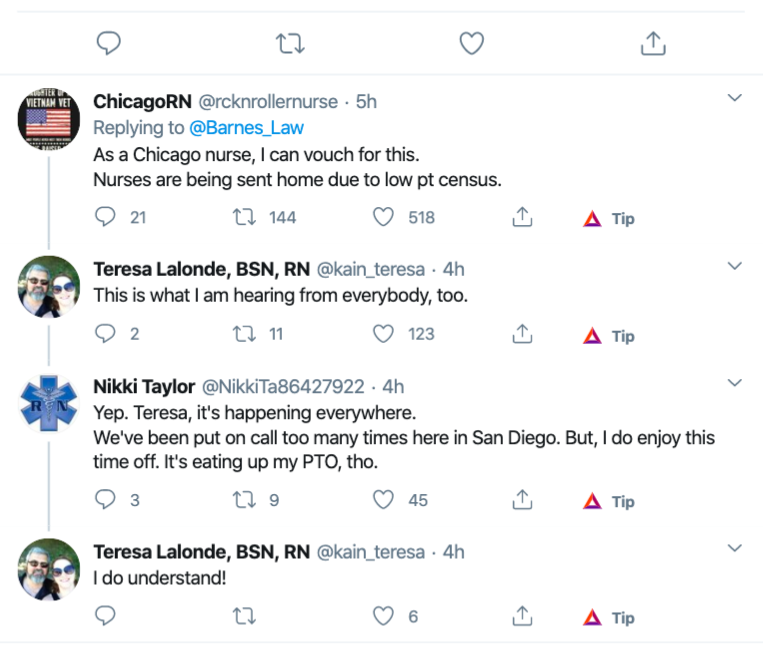This screenshot has height=653, width=763.
Task: Open Nikki Taylor's profile from her name
Action: click(x=143, y=387)
